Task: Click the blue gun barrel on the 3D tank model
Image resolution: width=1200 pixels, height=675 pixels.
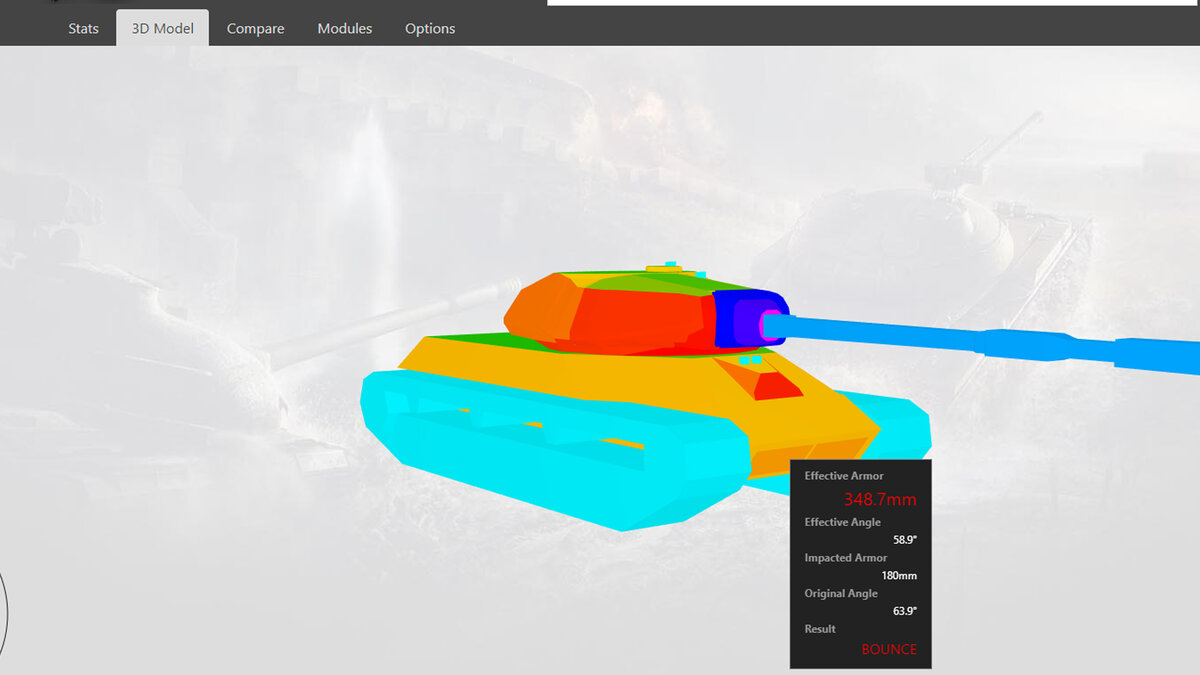Action: click(x=980, y=341)
